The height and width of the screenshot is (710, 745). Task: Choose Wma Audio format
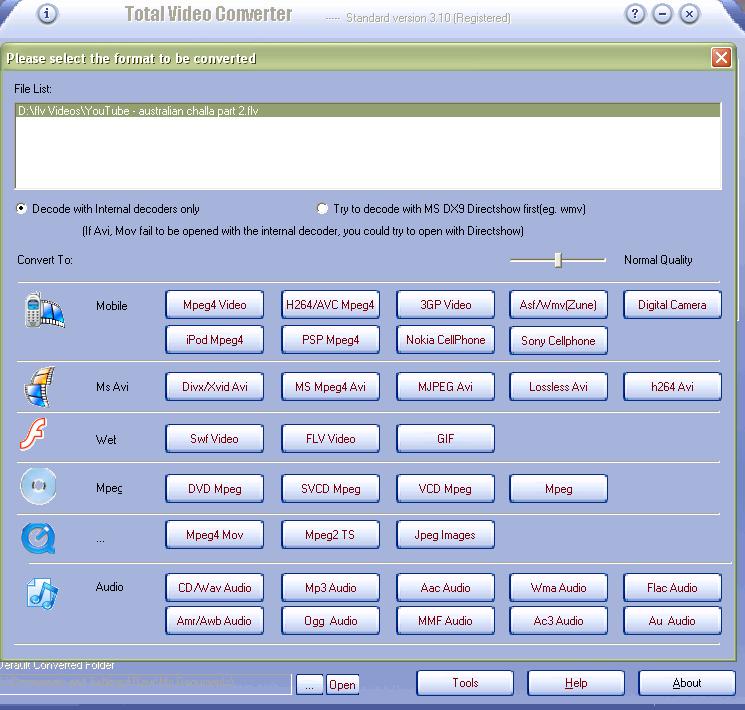coord(558,587)
